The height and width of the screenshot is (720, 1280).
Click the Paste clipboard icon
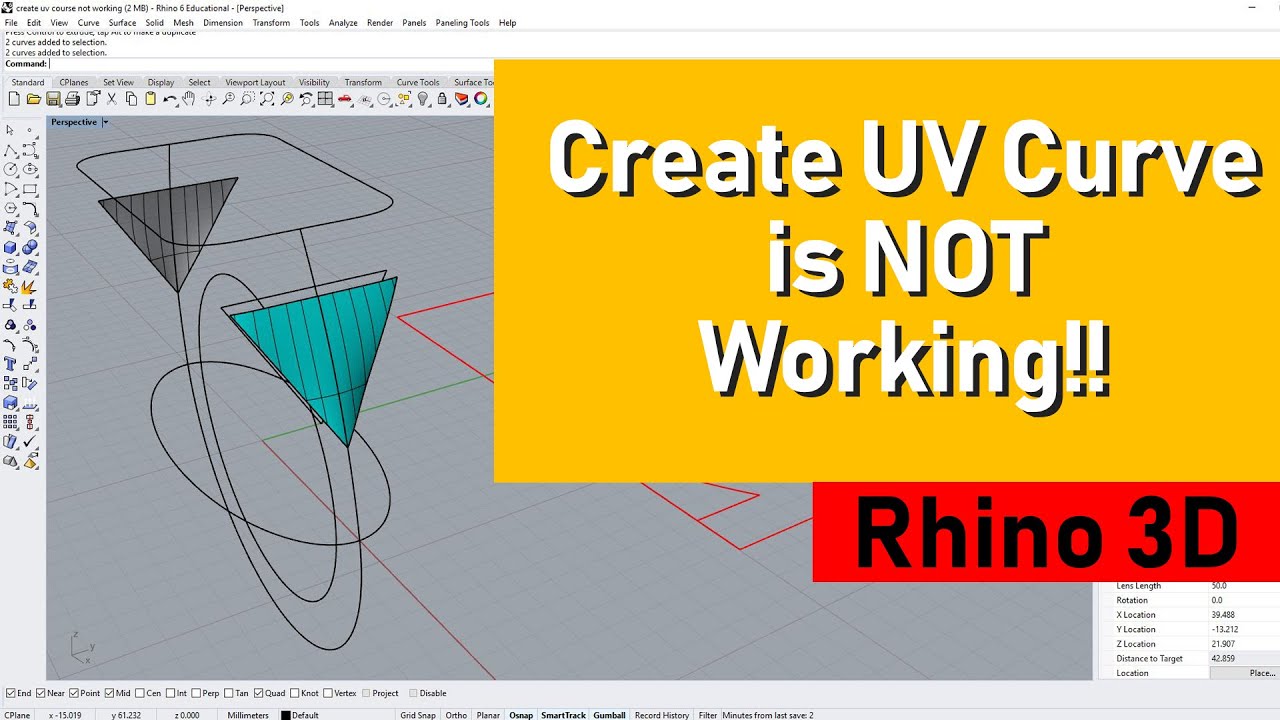[150, 99]
